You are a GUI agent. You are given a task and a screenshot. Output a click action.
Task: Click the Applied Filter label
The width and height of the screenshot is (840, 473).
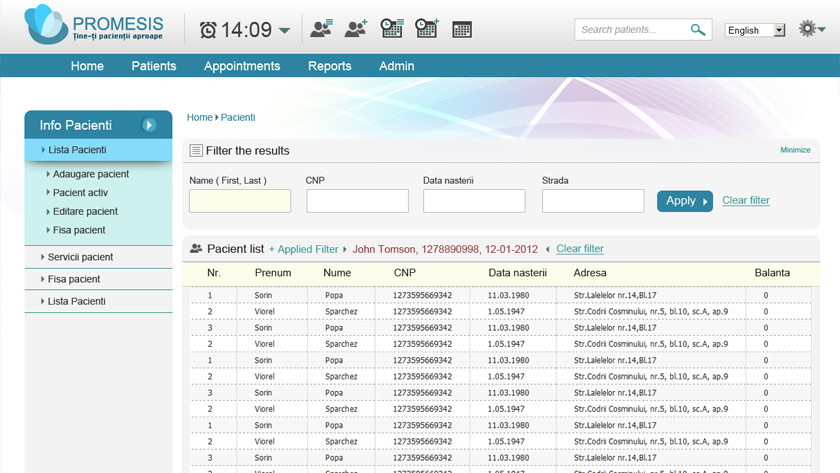pyautogui.click(x=308, y=249)
